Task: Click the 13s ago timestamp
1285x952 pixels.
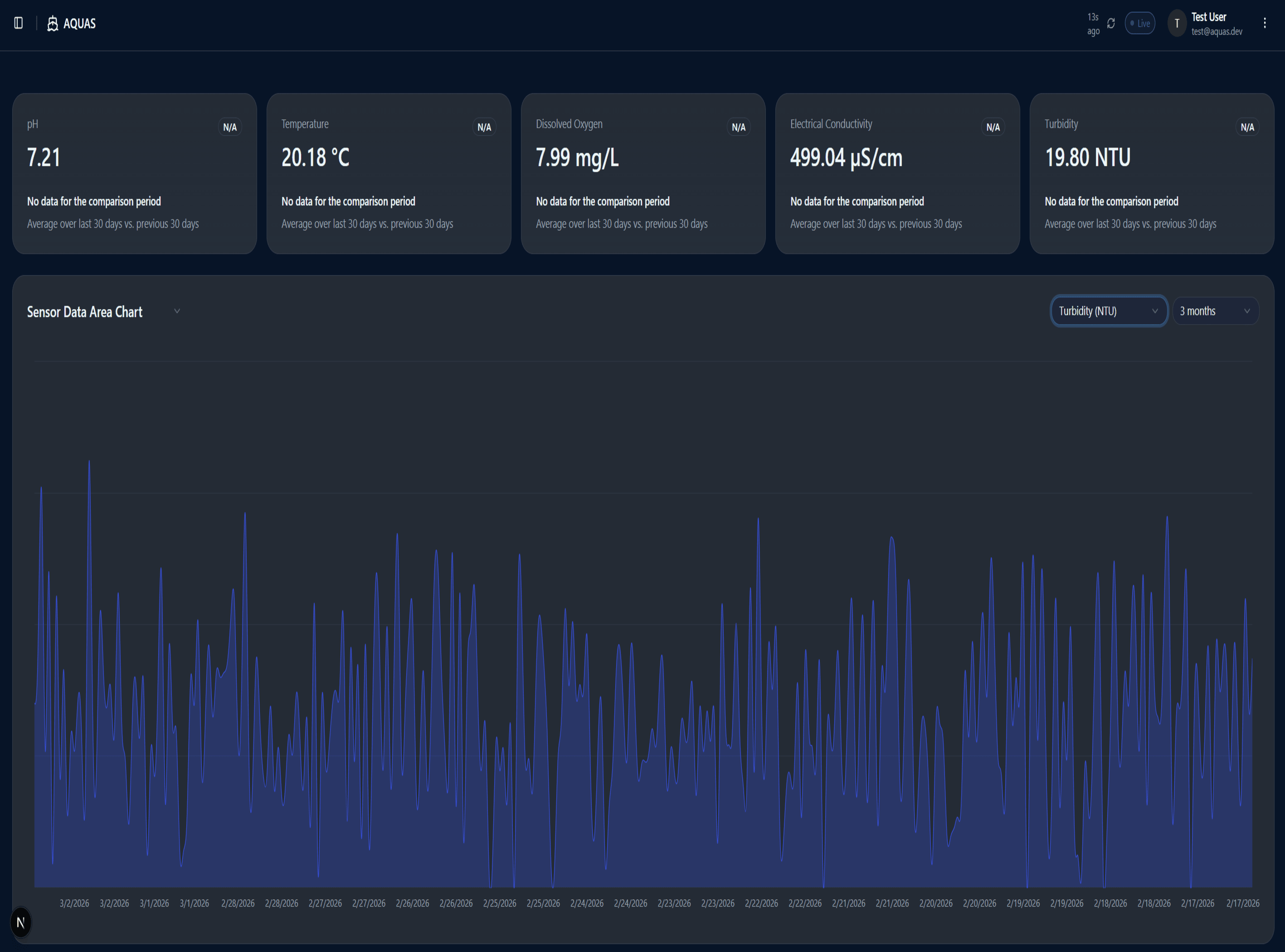Action: 1093,24
